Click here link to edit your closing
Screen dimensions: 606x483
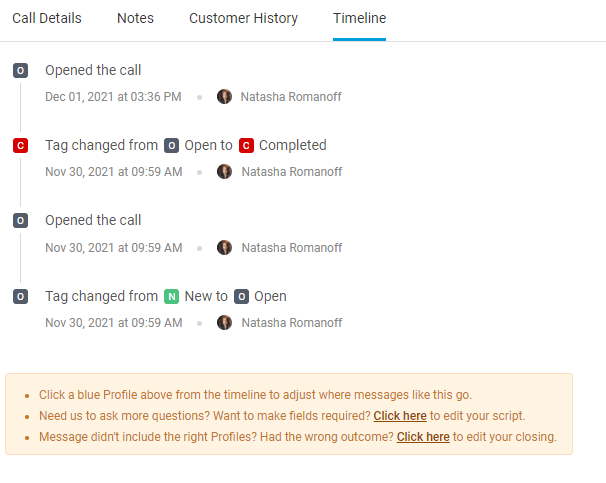coord(423,437)
